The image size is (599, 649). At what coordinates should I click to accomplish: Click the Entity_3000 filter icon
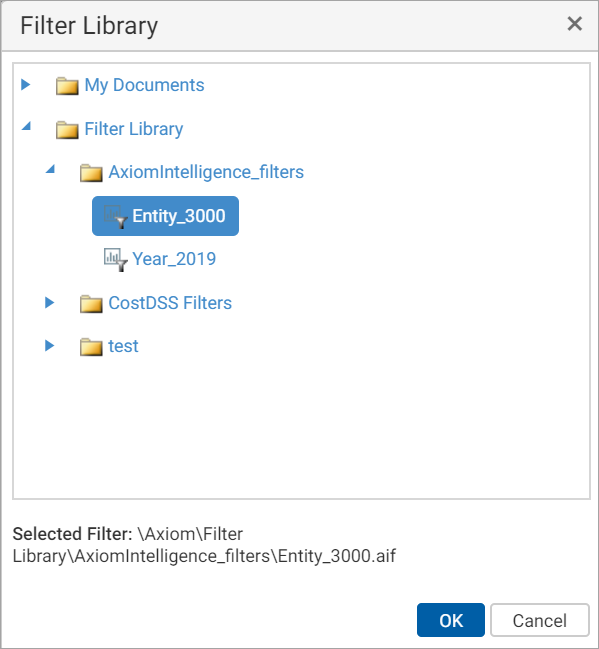(115, 216)
